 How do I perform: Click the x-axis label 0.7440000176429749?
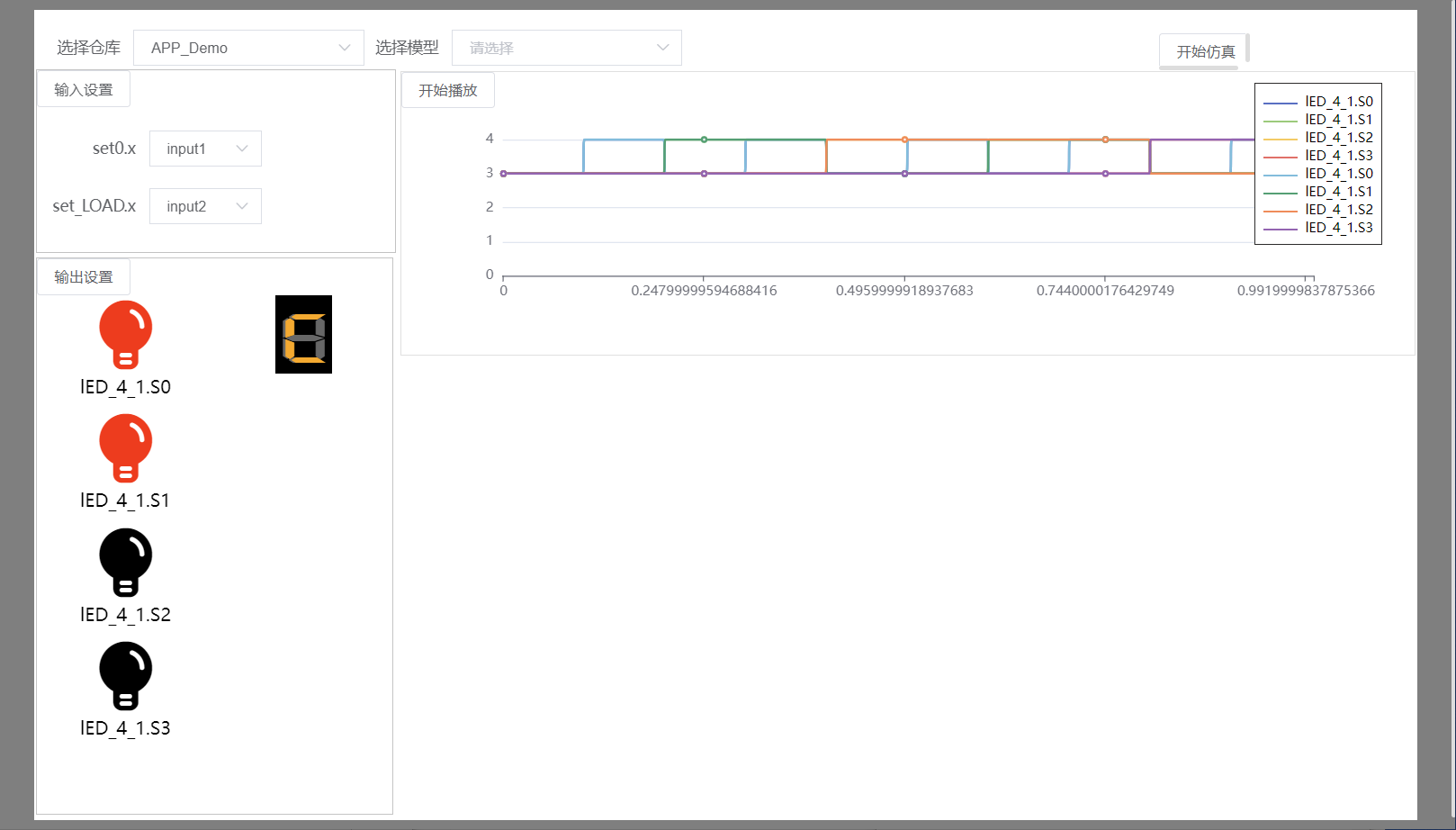pos(1105,291)
